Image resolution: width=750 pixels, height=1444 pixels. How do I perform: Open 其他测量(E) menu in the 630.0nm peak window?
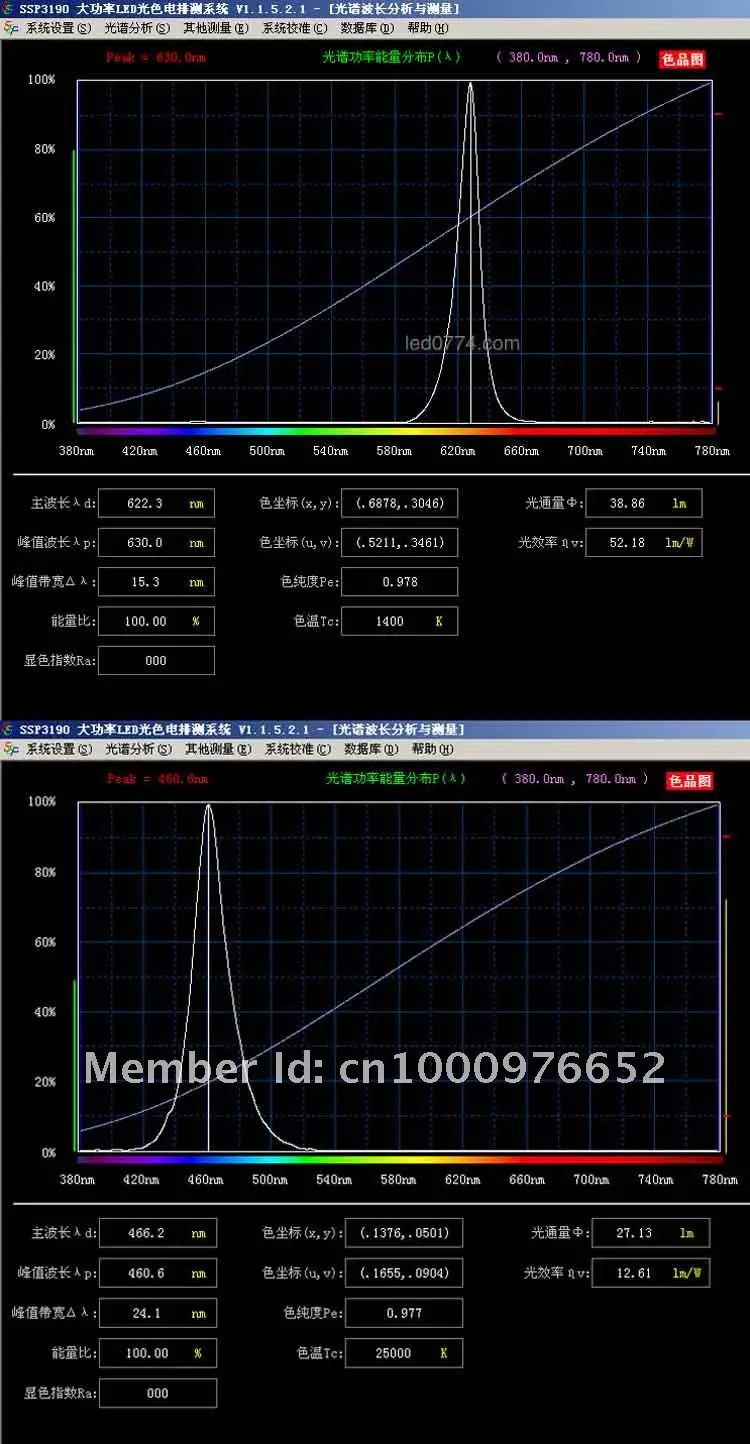point(216,29)
